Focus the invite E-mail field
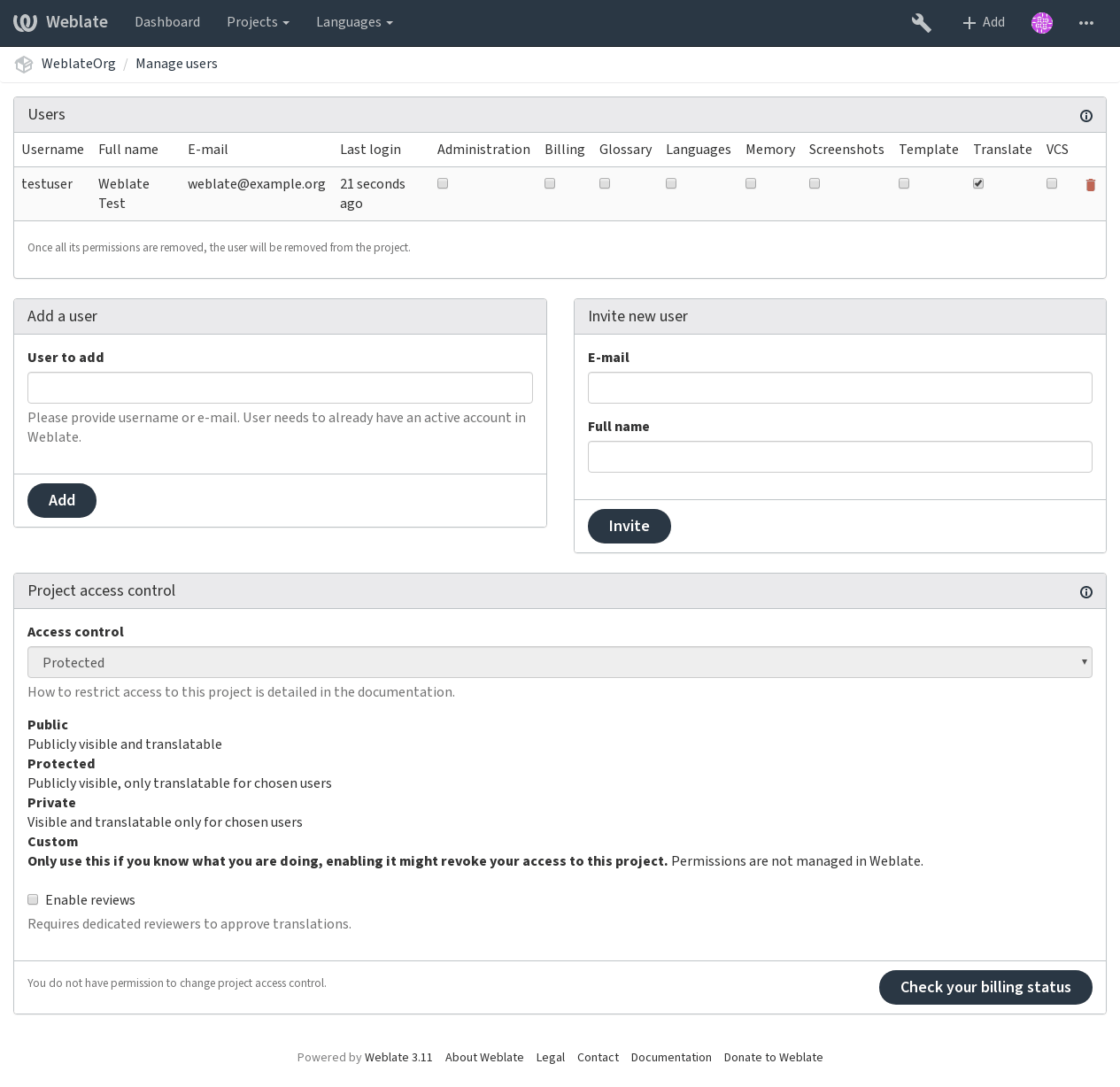This screenshot has width=1120, height=1087. pyautogui.click(x=840, y=388)
